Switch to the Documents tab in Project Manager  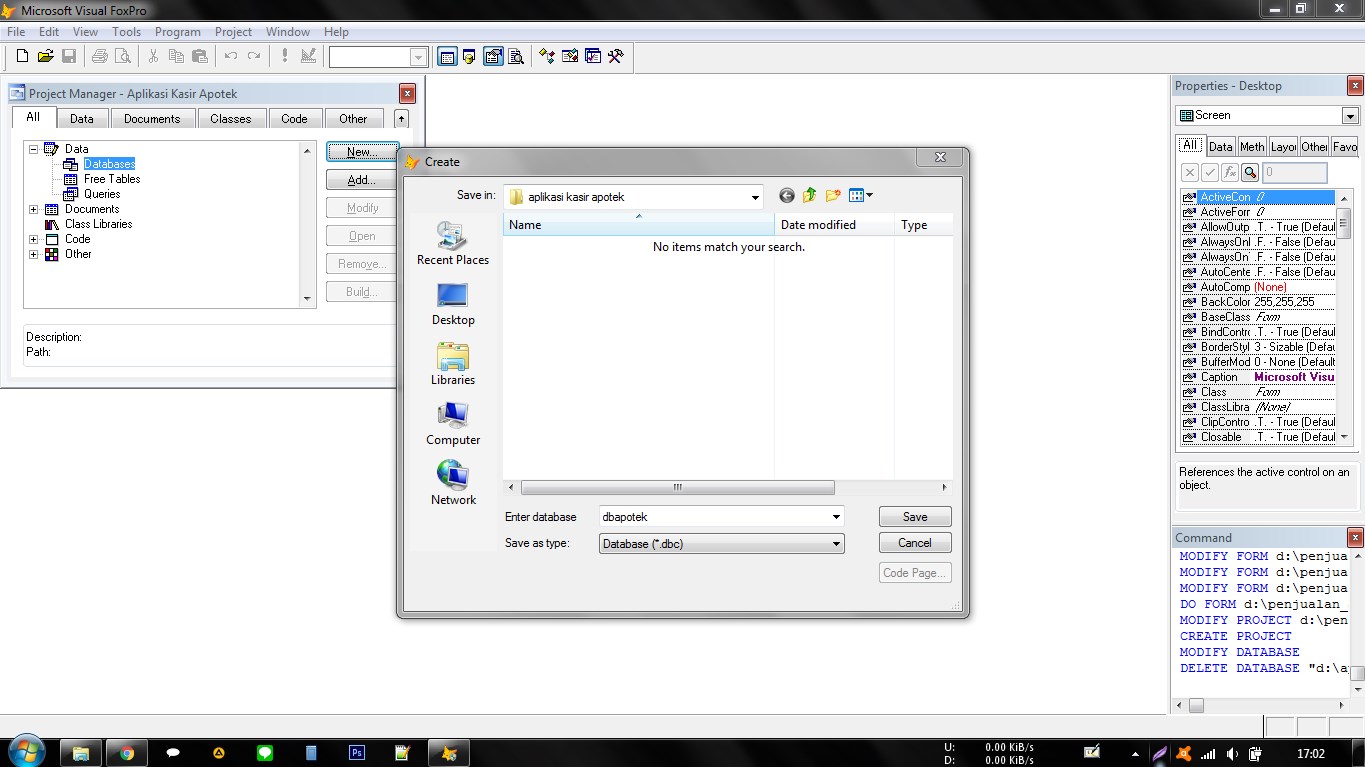152,118
